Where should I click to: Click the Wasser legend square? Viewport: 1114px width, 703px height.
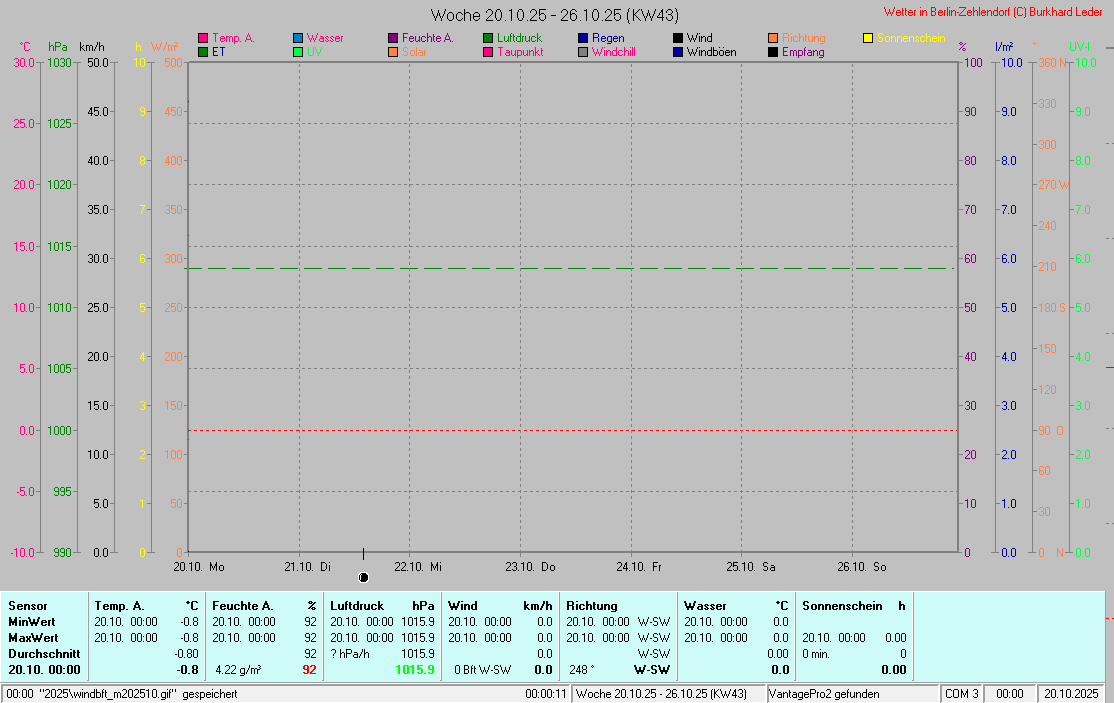(298, 38)
